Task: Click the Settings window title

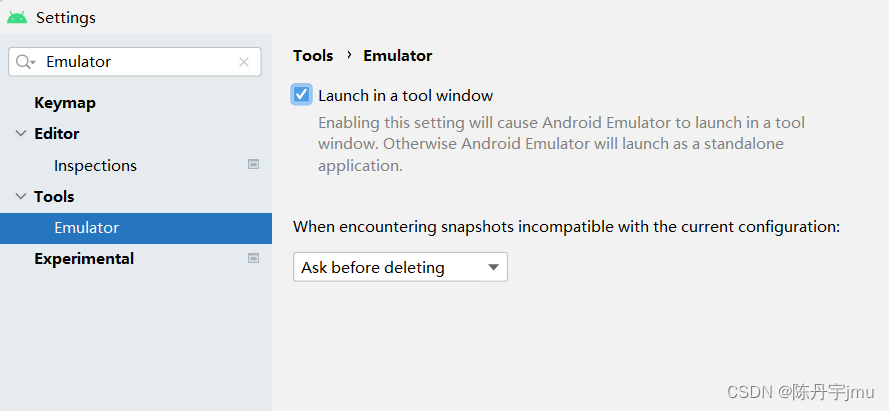Action: 66,18
